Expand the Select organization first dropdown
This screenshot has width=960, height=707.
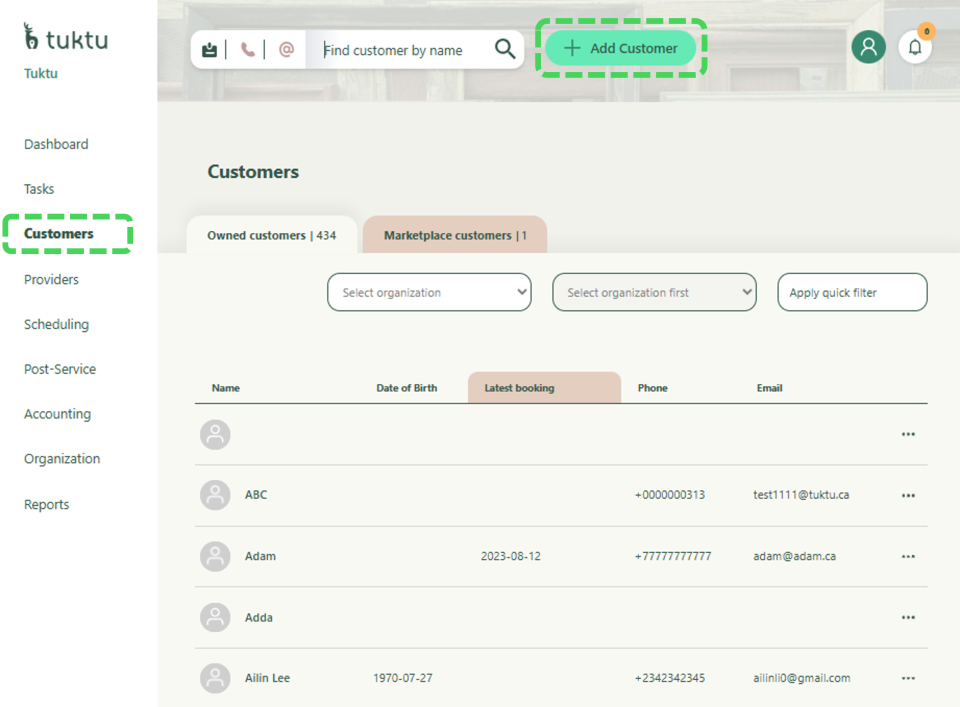click(654, 293)
